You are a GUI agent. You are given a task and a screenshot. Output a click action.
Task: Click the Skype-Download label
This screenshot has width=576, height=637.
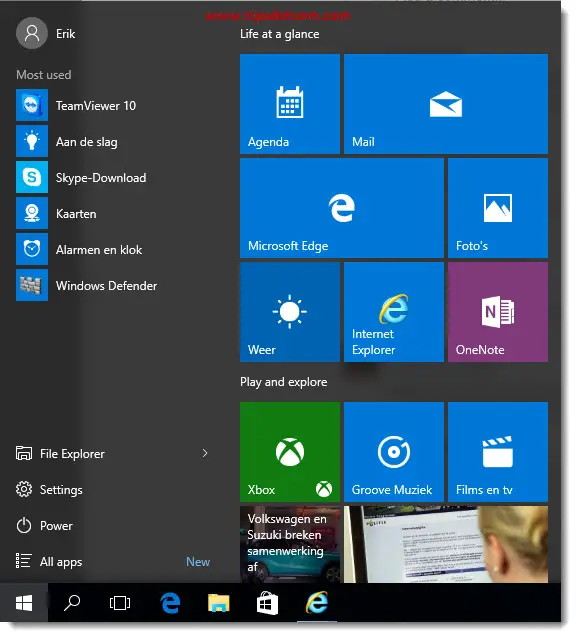click(101, 178)
